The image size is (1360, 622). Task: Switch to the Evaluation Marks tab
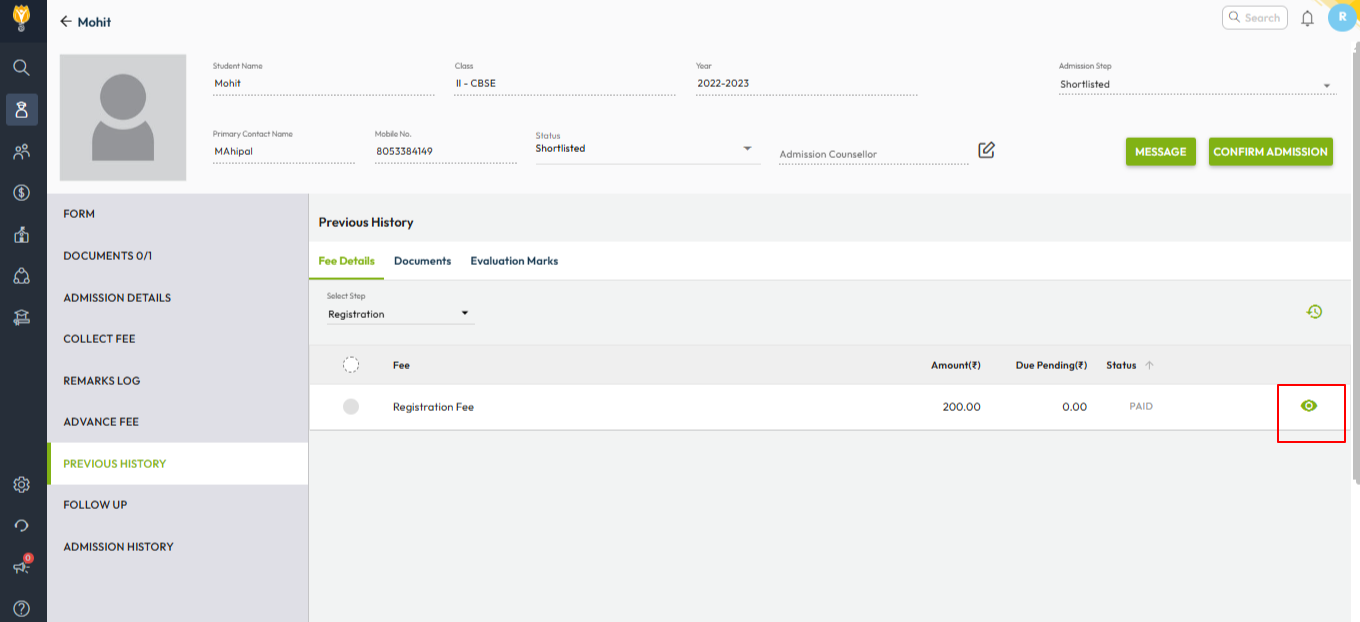coord(514,261)
